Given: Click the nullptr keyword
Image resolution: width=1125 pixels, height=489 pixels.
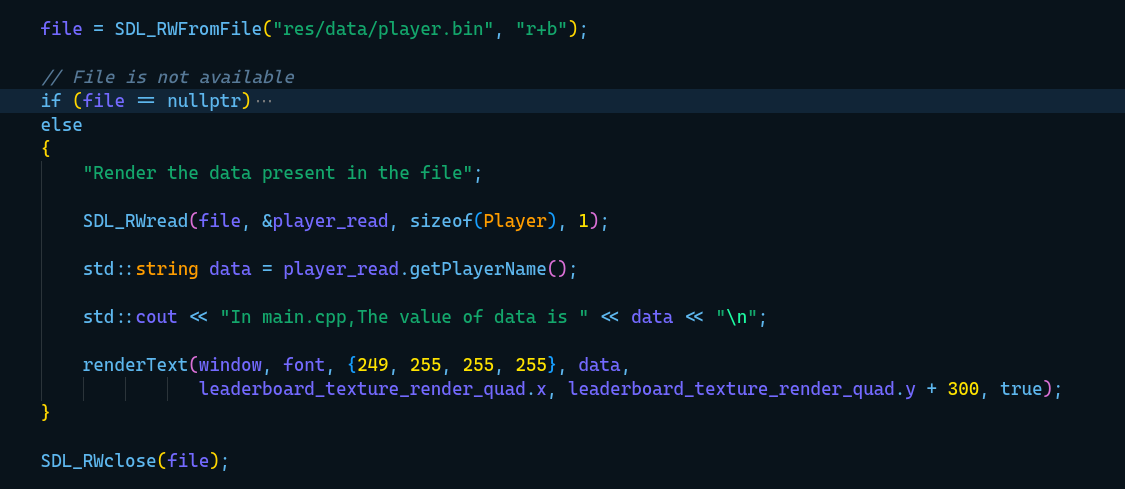Looking at the screenshot, I should click(204, 101).
